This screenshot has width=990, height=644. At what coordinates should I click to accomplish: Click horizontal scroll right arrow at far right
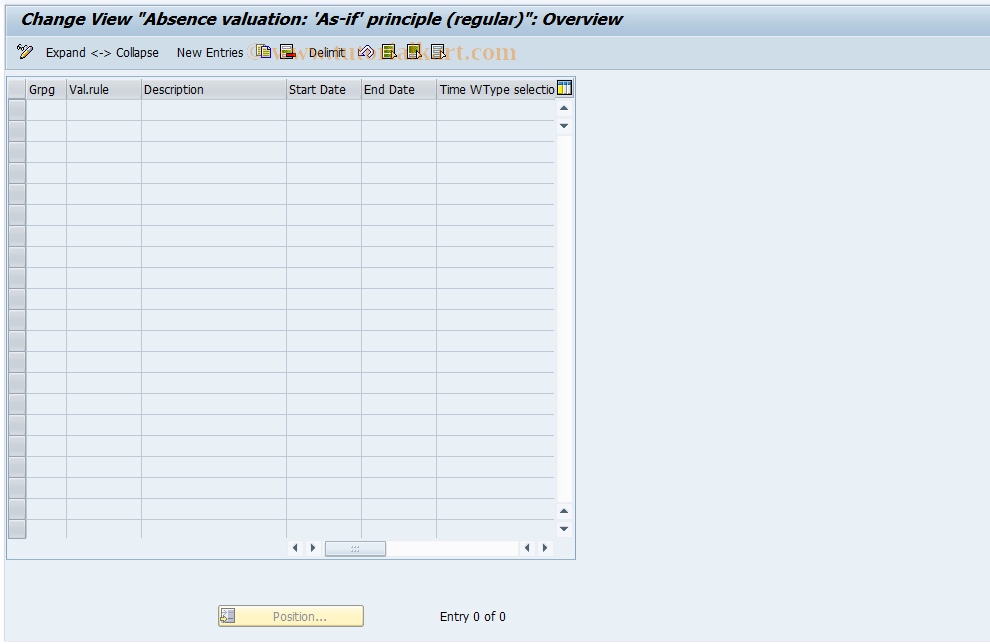coord(545,548)
